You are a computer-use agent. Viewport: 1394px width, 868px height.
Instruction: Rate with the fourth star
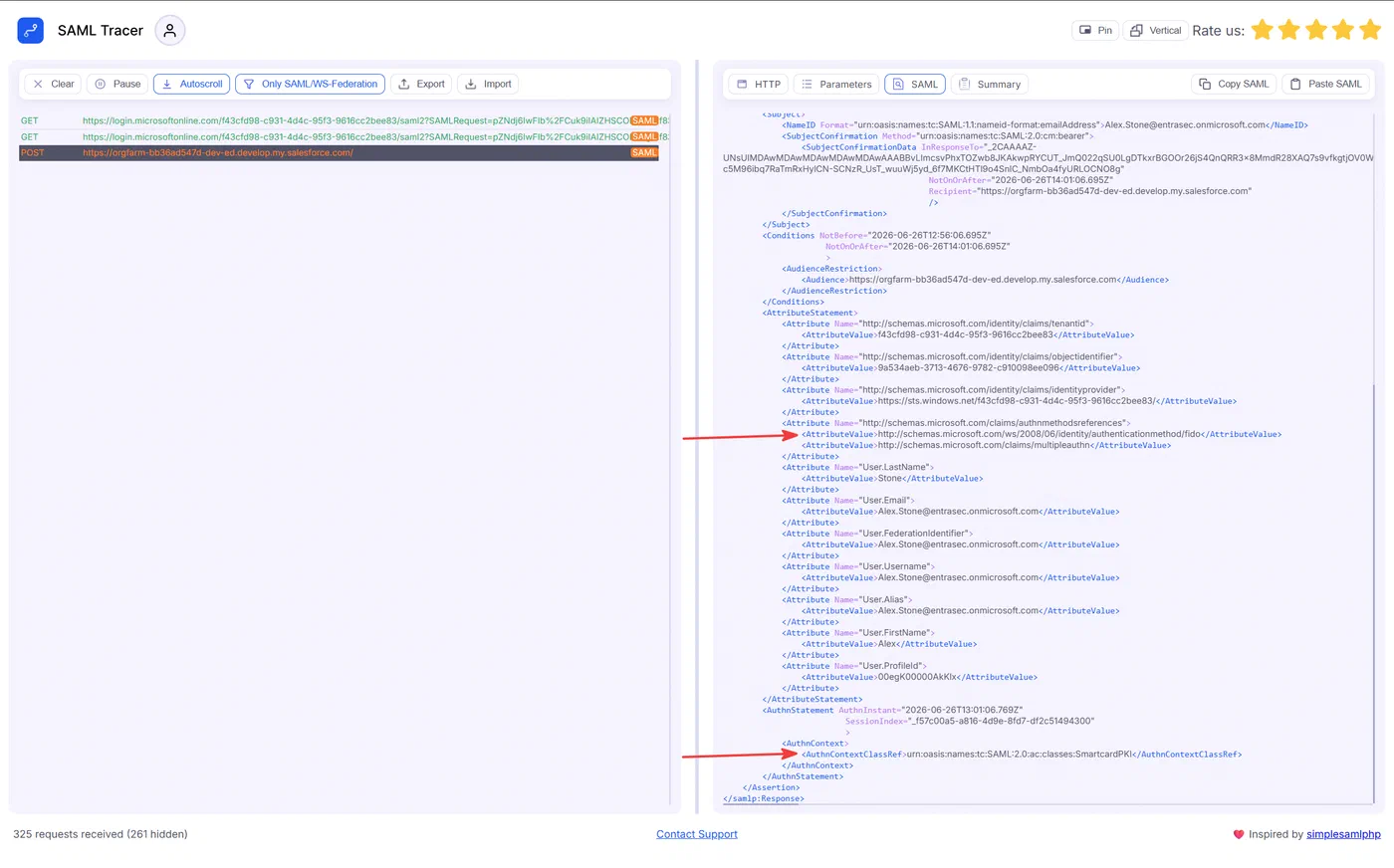pyautogui.click(x=1343, y=30)
